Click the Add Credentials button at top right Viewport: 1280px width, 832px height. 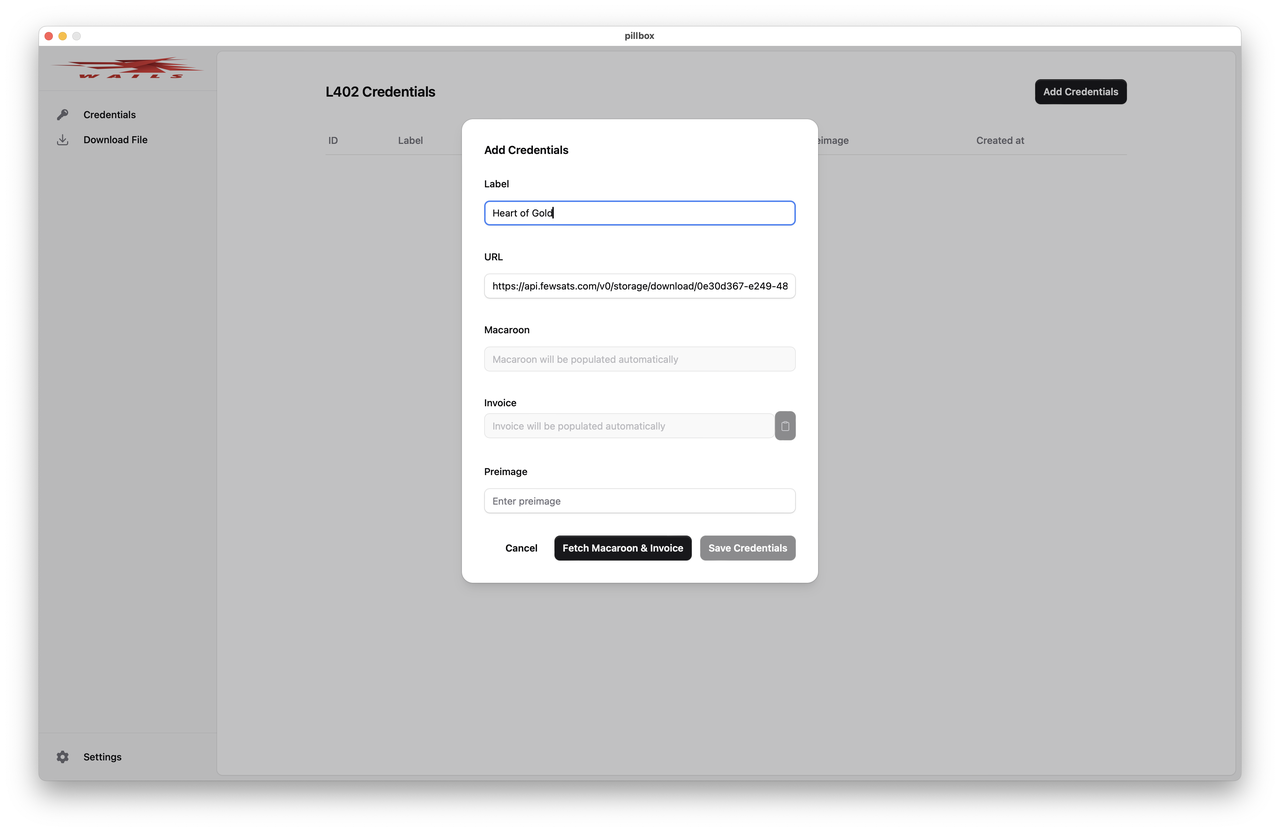pyautogui.click(x=1081, y=92)
